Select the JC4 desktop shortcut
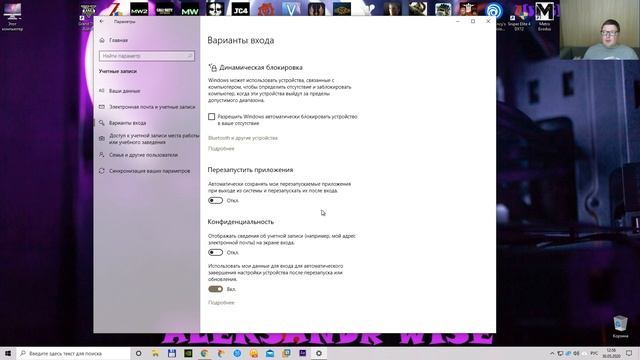Image resolution: width=640 pixels, height=360 pixels. coord(240,9)
